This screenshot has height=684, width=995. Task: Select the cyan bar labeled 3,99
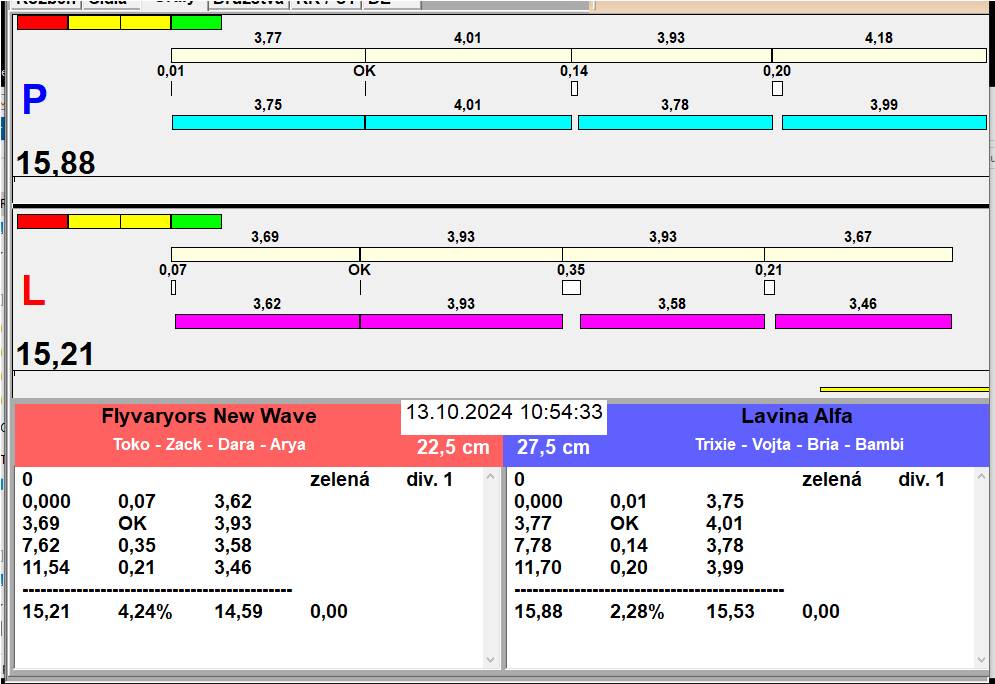[x=884, y=122]
